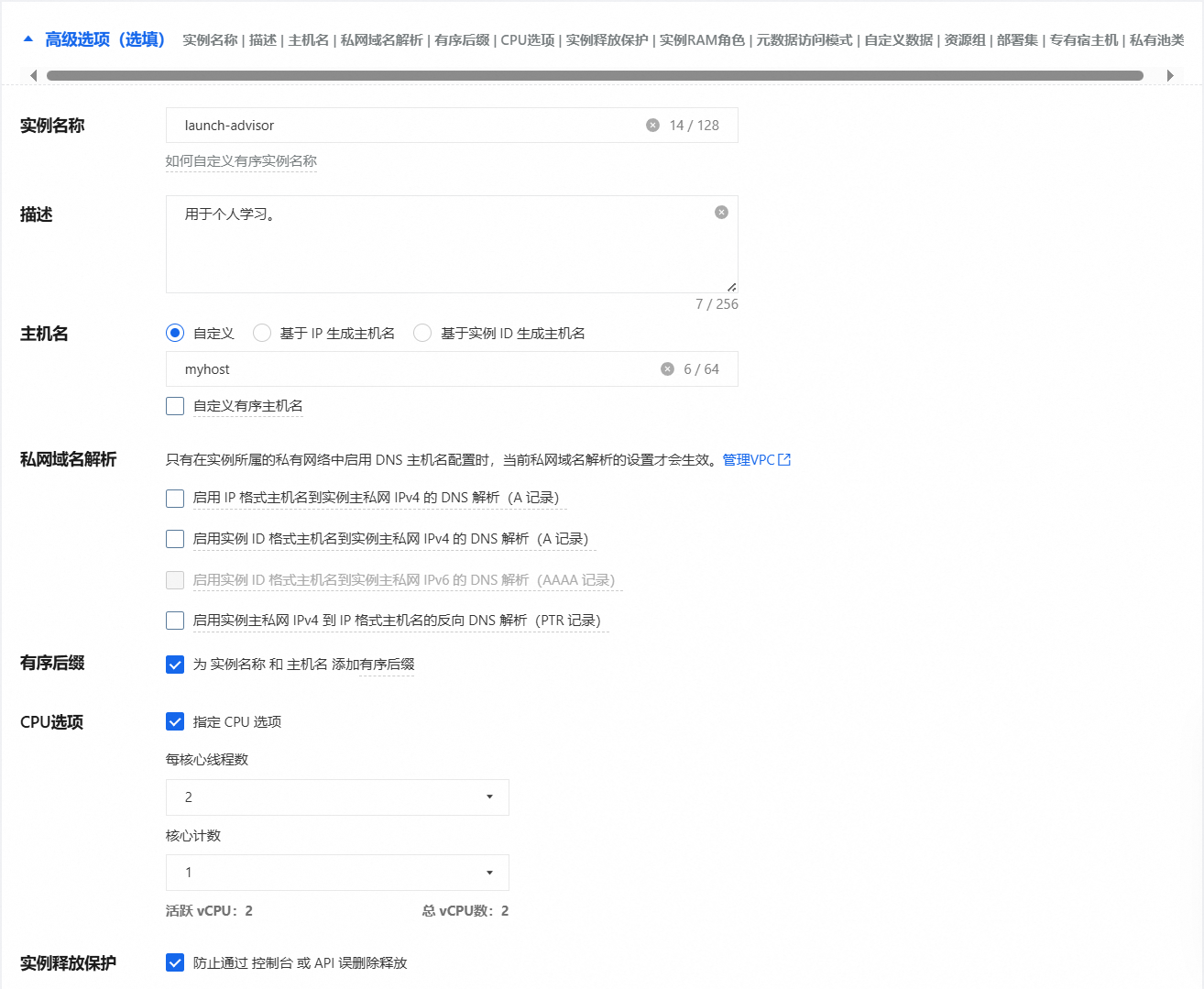Turn off 实例释放保护 protection checkbox

(x=174, y=962)
